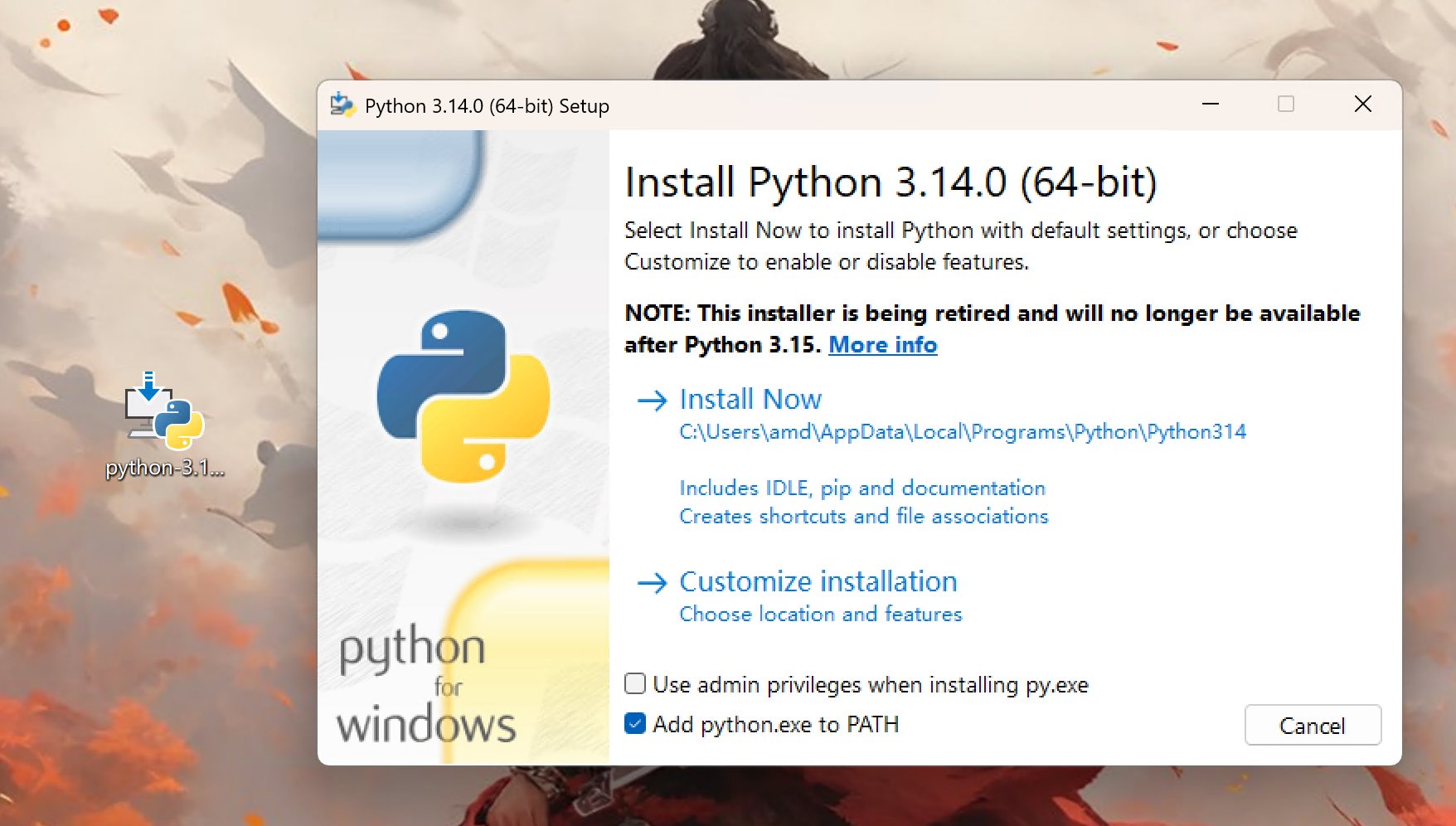This screenshot has height=826, width=1456.
Task: Choose Customize installation
Action: (818, 582)
